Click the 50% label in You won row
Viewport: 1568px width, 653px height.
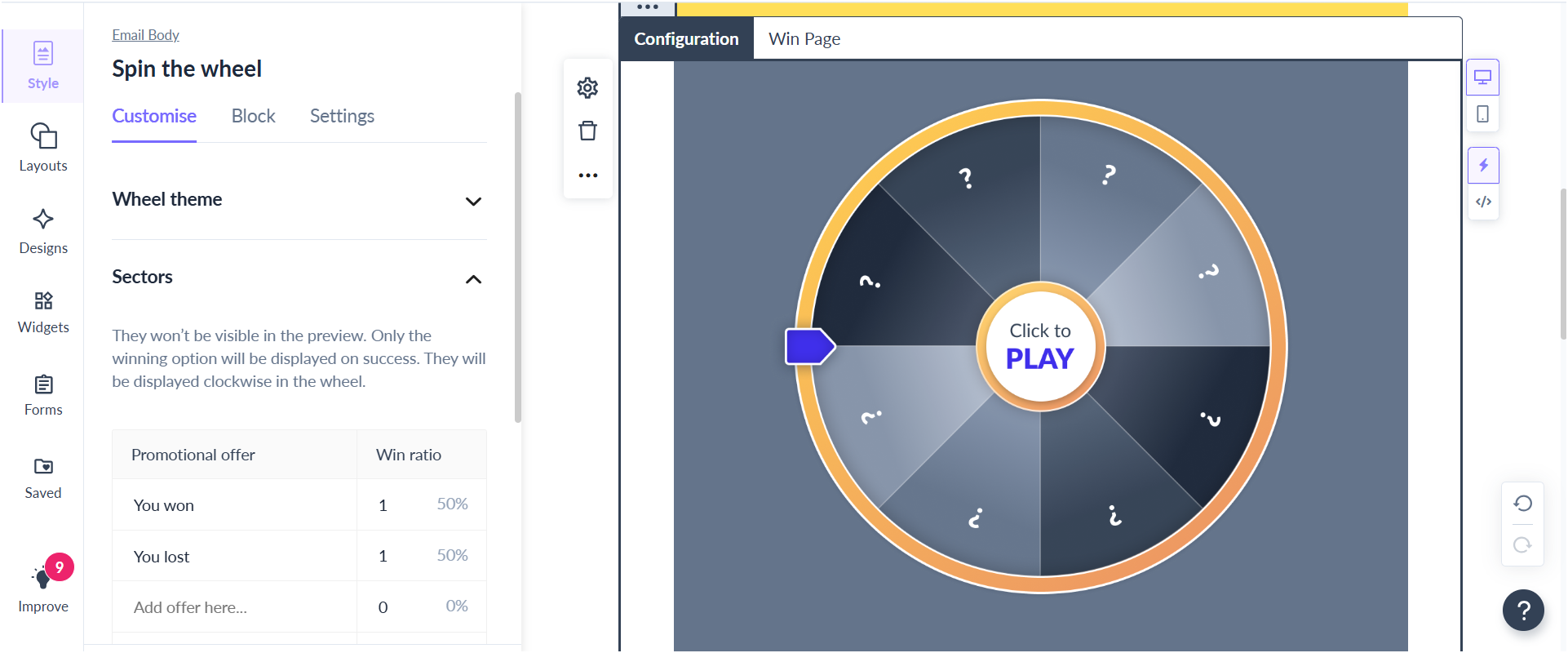[452, 504]
